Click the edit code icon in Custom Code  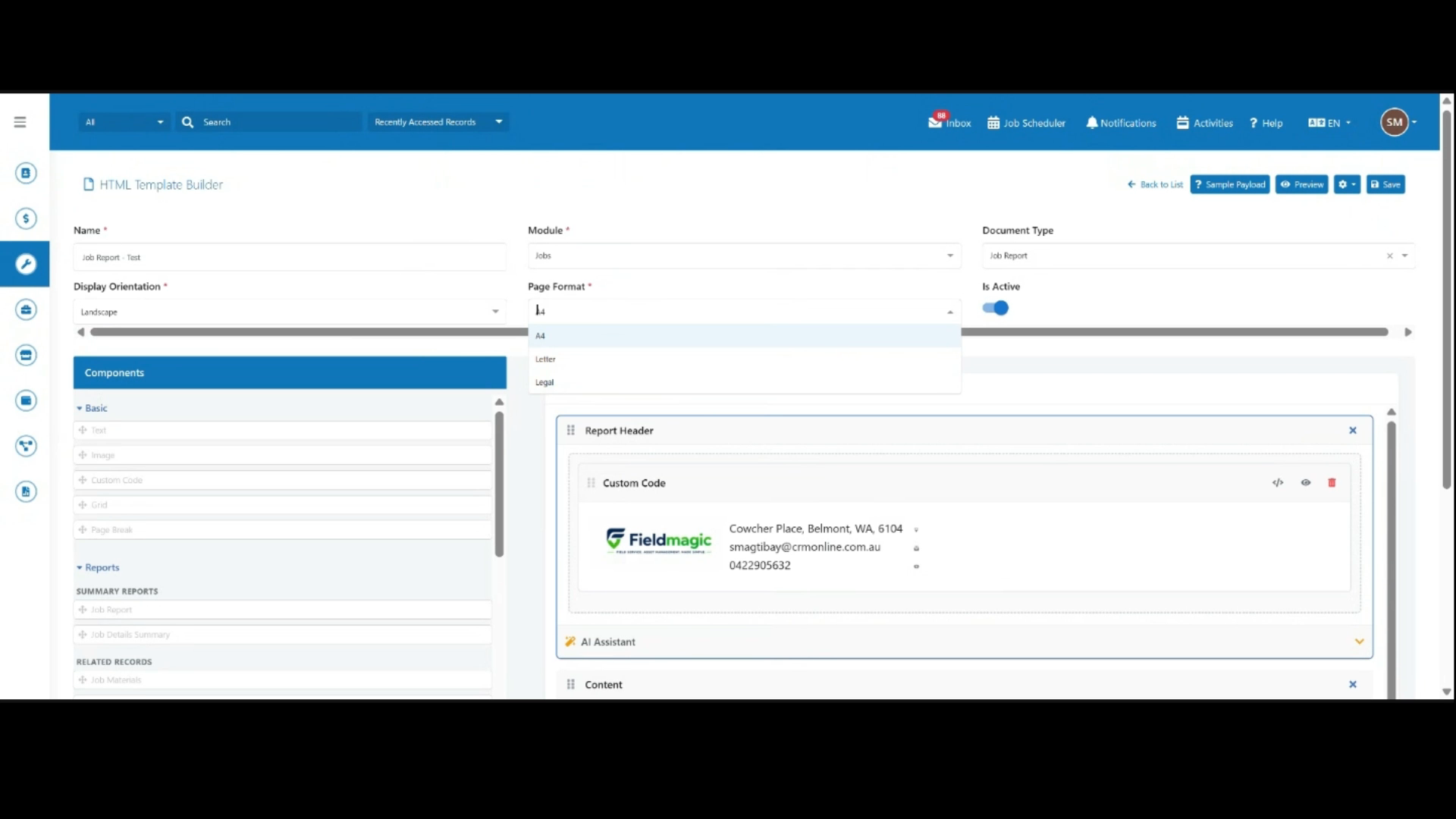[x=1278, y=482]
